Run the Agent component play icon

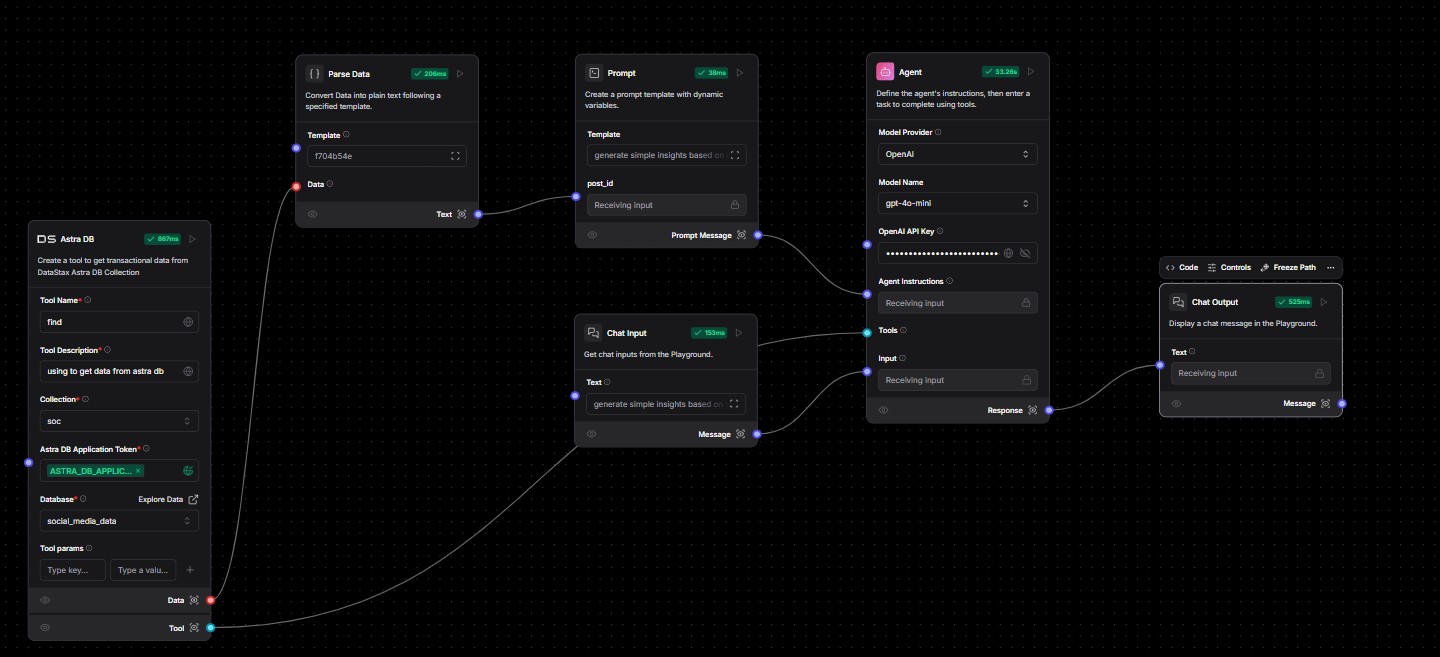[1031, 72]
